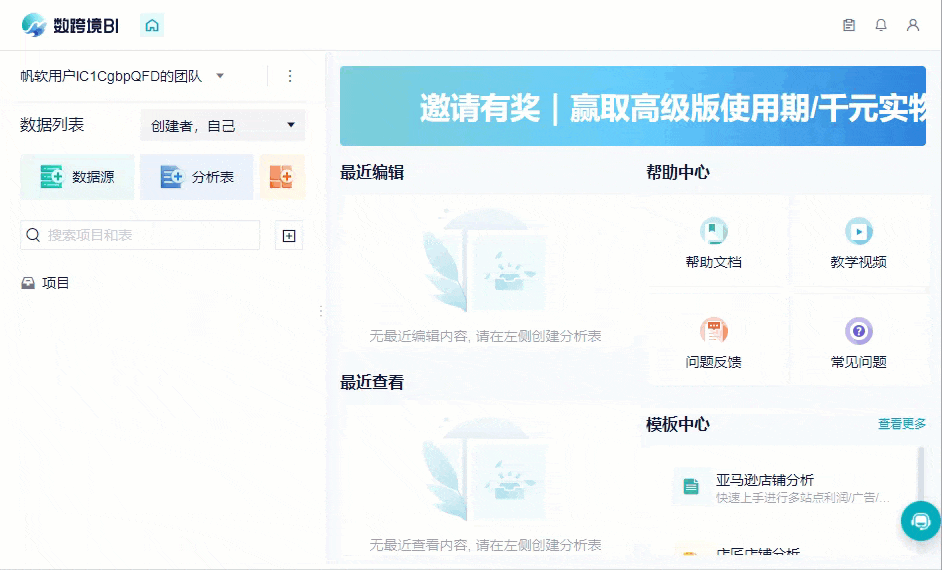Open the 创建者，自己 filter dropdown
This screenshot has width=942, height=570.
222,125
